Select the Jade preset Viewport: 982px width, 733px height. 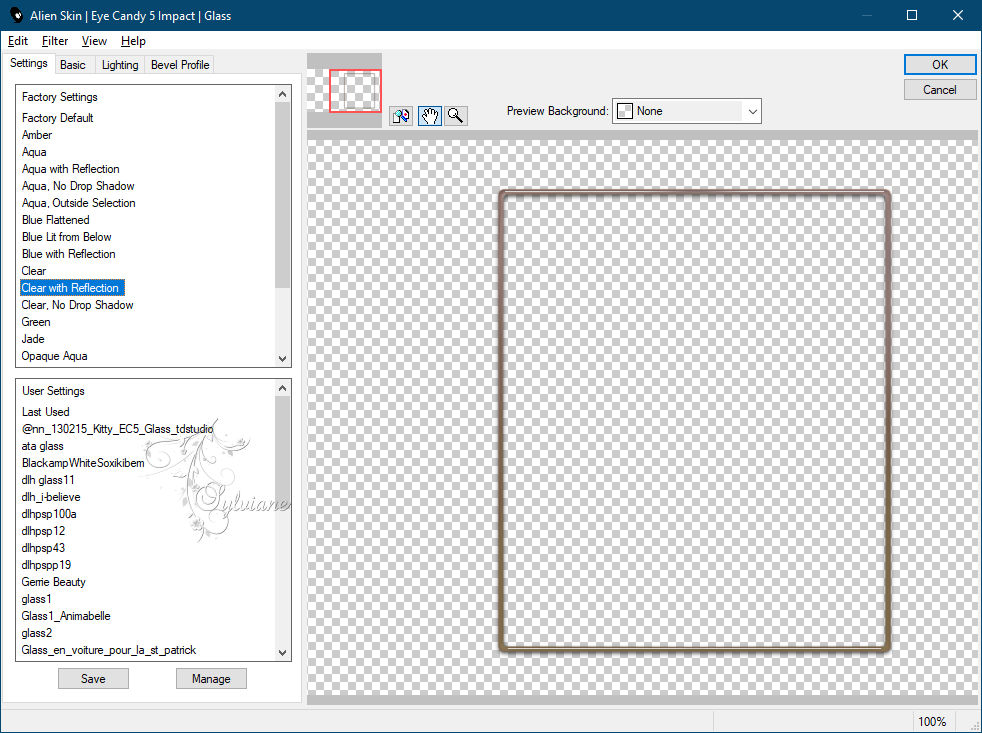coord(33,338)
